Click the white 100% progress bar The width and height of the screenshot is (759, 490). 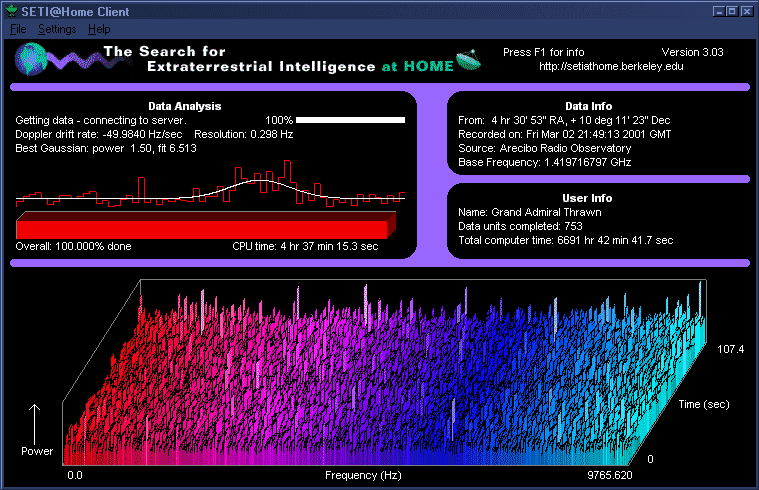click(x=350, y=120)
